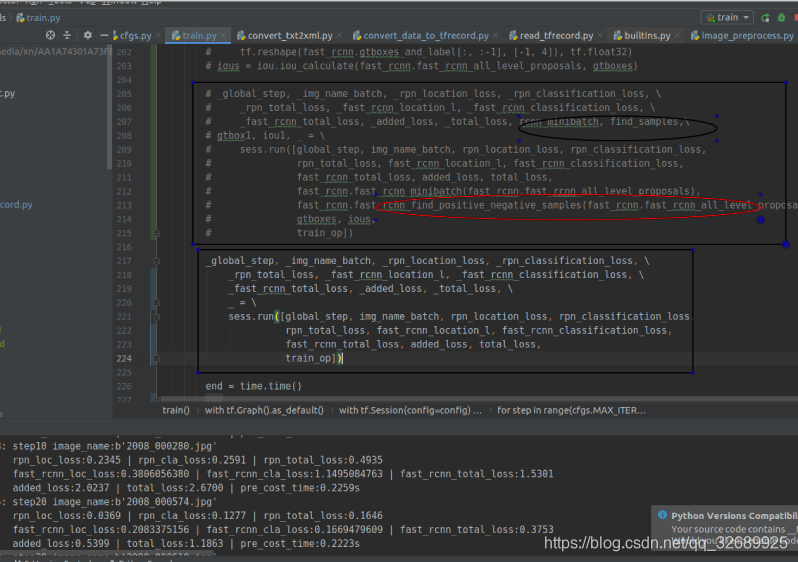Click console text 'pre_cost_time:0.2223s'
Viewport: 798px width, 562px height.
coord(300,544)
